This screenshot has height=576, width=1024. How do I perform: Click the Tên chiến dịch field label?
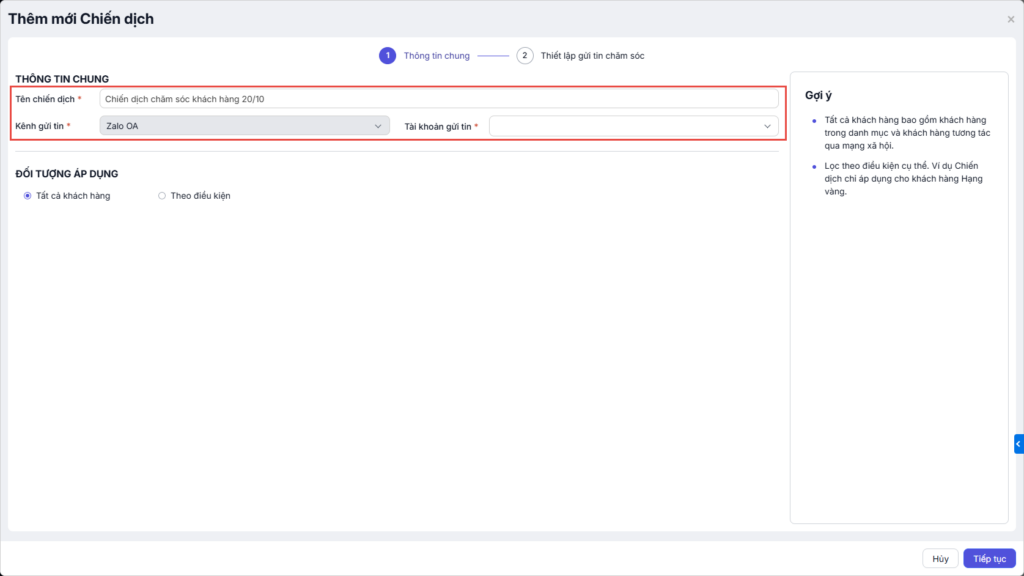45,99
